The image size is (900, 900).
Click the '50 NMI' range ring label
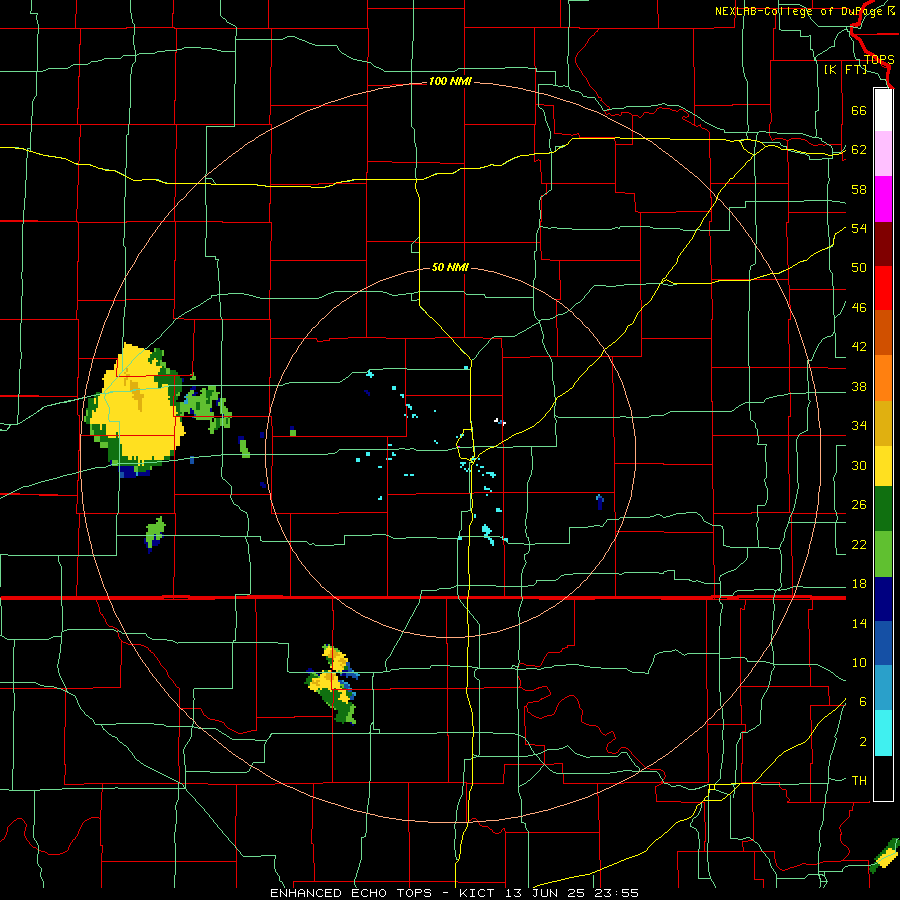point(450,267)
